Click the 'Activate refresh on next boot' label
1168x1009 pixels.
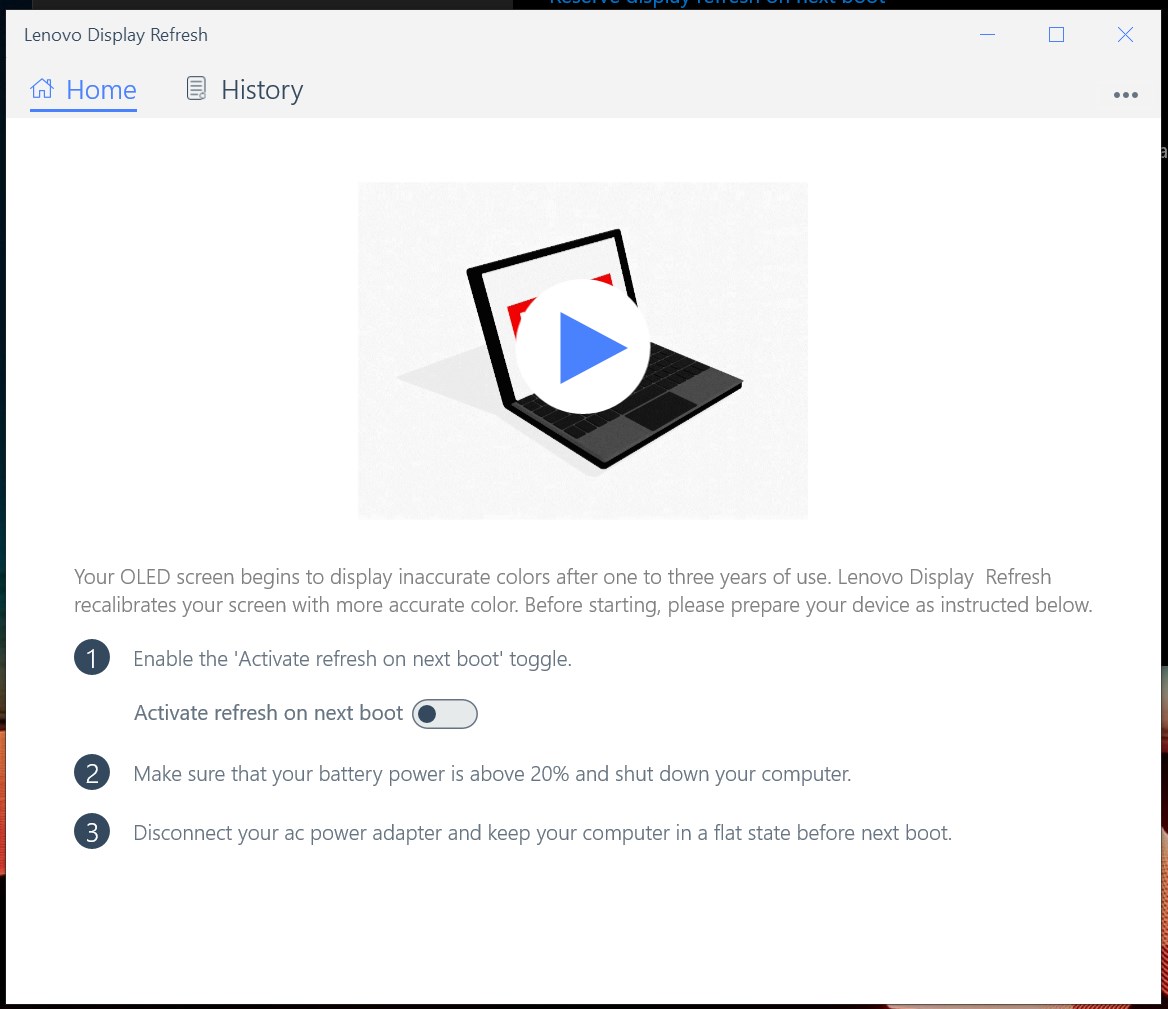coord(268,713)
